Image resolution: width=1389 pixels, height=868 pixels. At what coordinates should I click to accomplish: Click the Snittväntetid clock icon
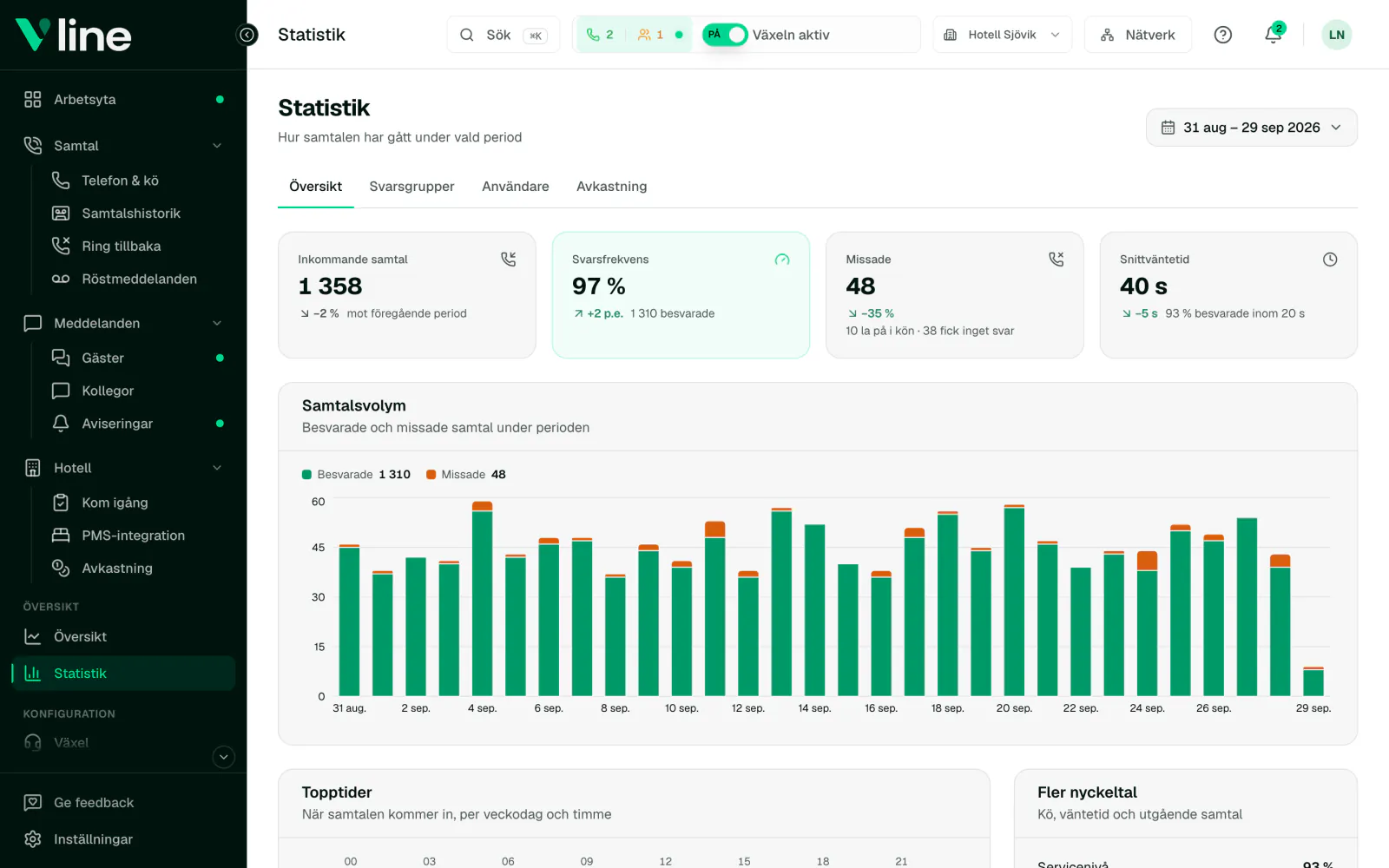(1329, 260)
